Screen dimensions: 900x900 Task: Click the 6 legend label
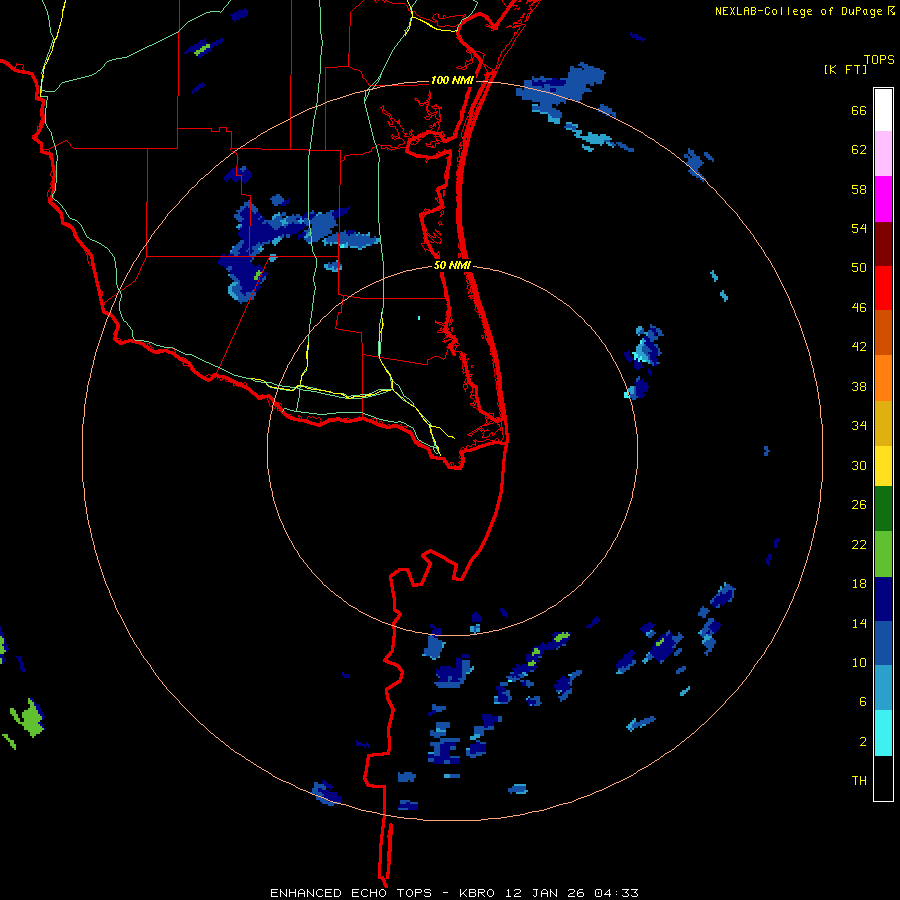tap(863, 701)
